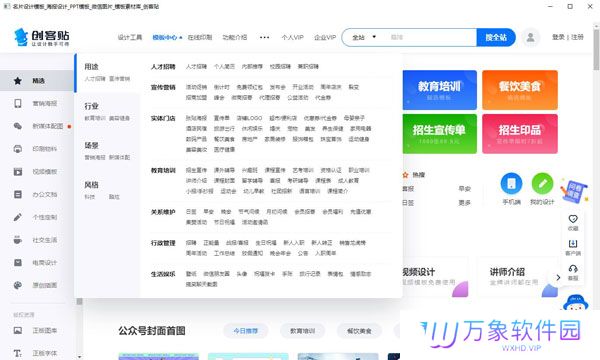Viewport: 600px width, 360px height.
Task: Click the more options ellipsis in top navigation
Action: click(264, 37)
